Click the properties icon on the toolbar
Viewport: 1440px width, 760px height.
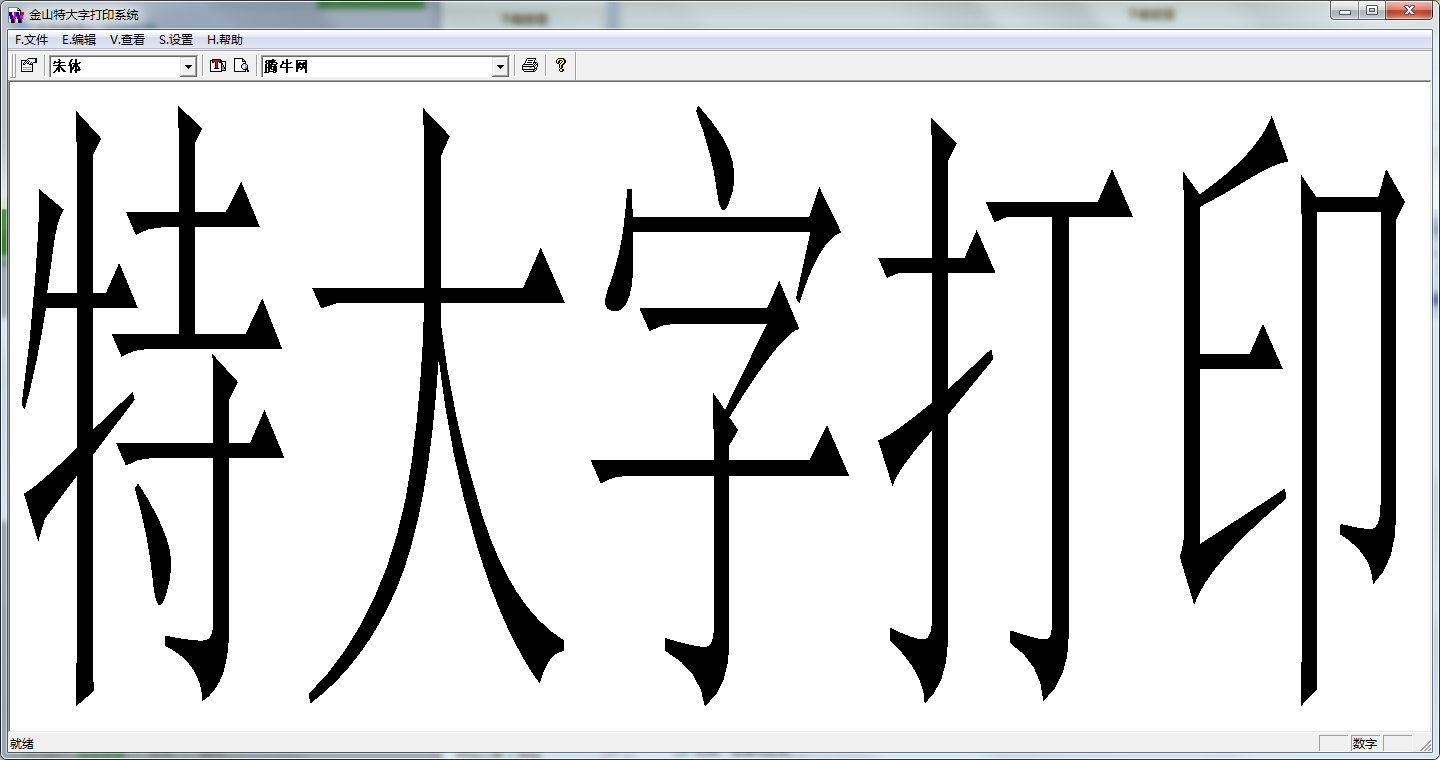[x=28, y=66]
